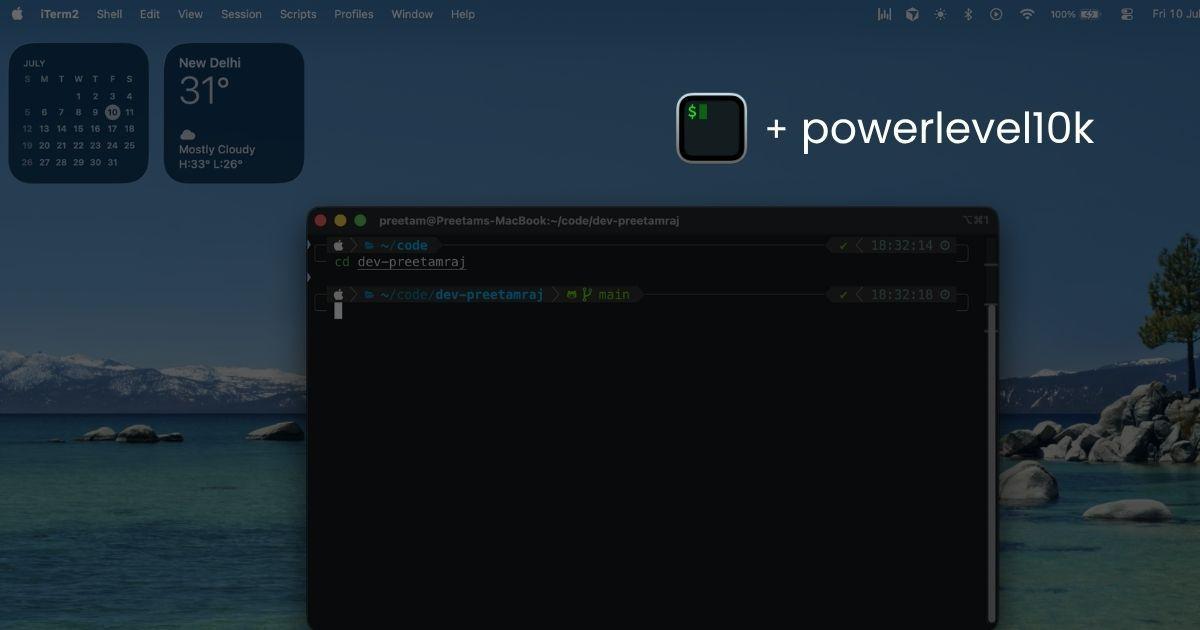Click the yellow minimize button on the terminal window

[x=340, y=220]
